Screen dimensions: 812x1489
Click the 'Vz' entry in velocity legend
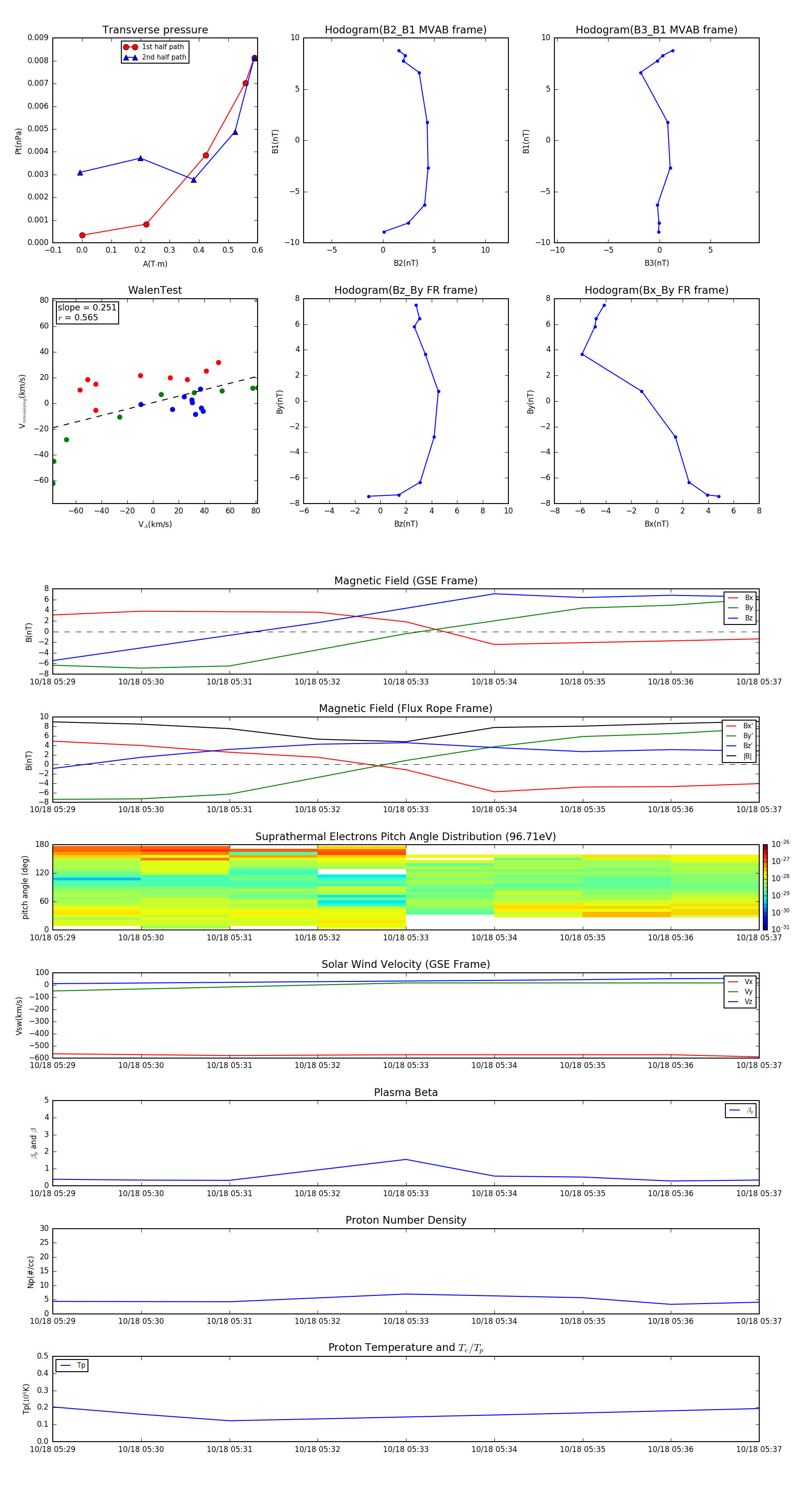coord(740,1001)
